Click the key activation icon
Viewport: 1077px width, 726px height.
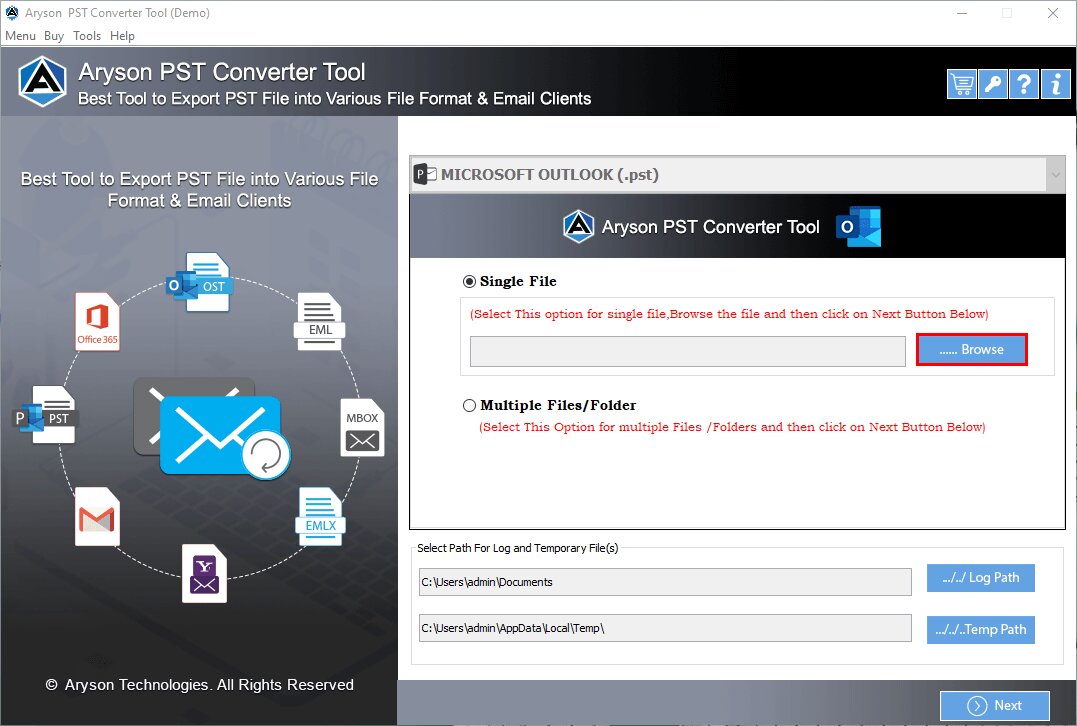coord(993,84)
